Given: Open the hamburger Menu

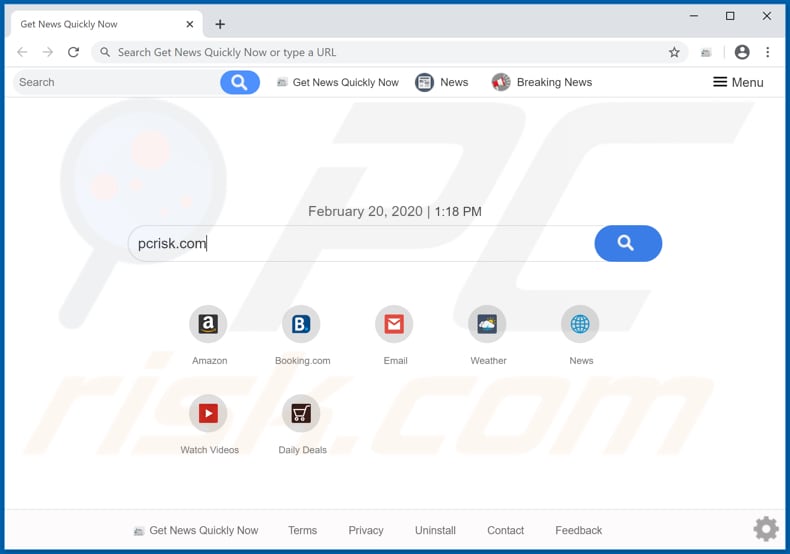Looking at the screenshot, I should [738, 82].
